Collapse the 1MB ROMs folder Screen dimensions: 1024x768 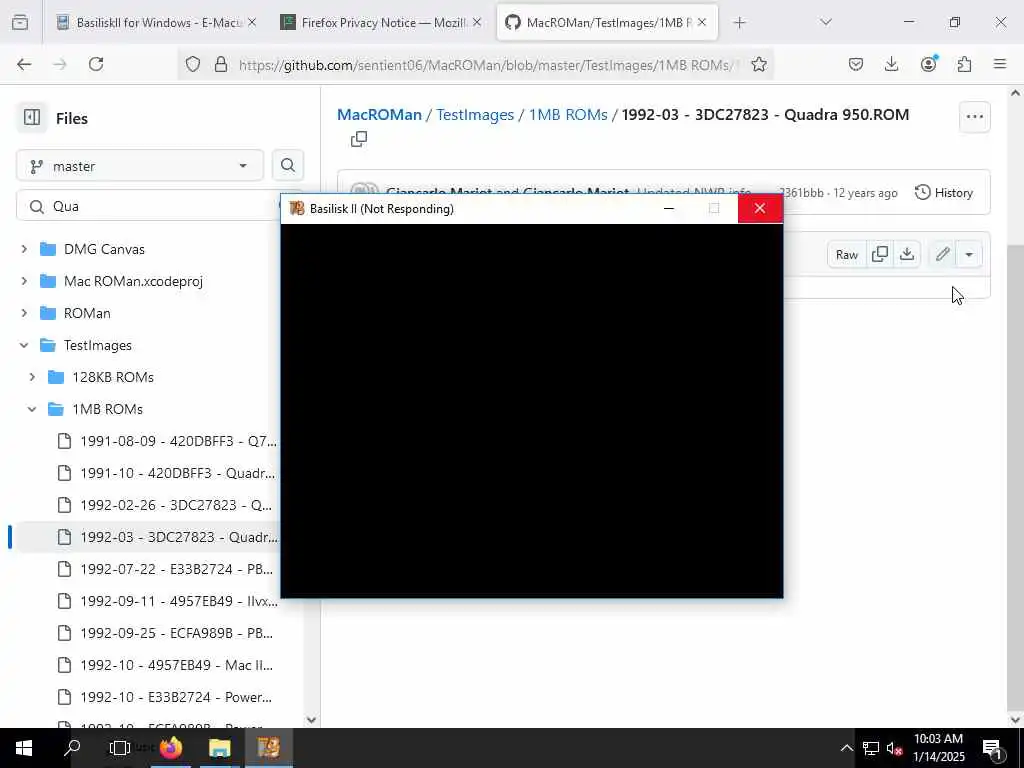(x=32, y=409)
